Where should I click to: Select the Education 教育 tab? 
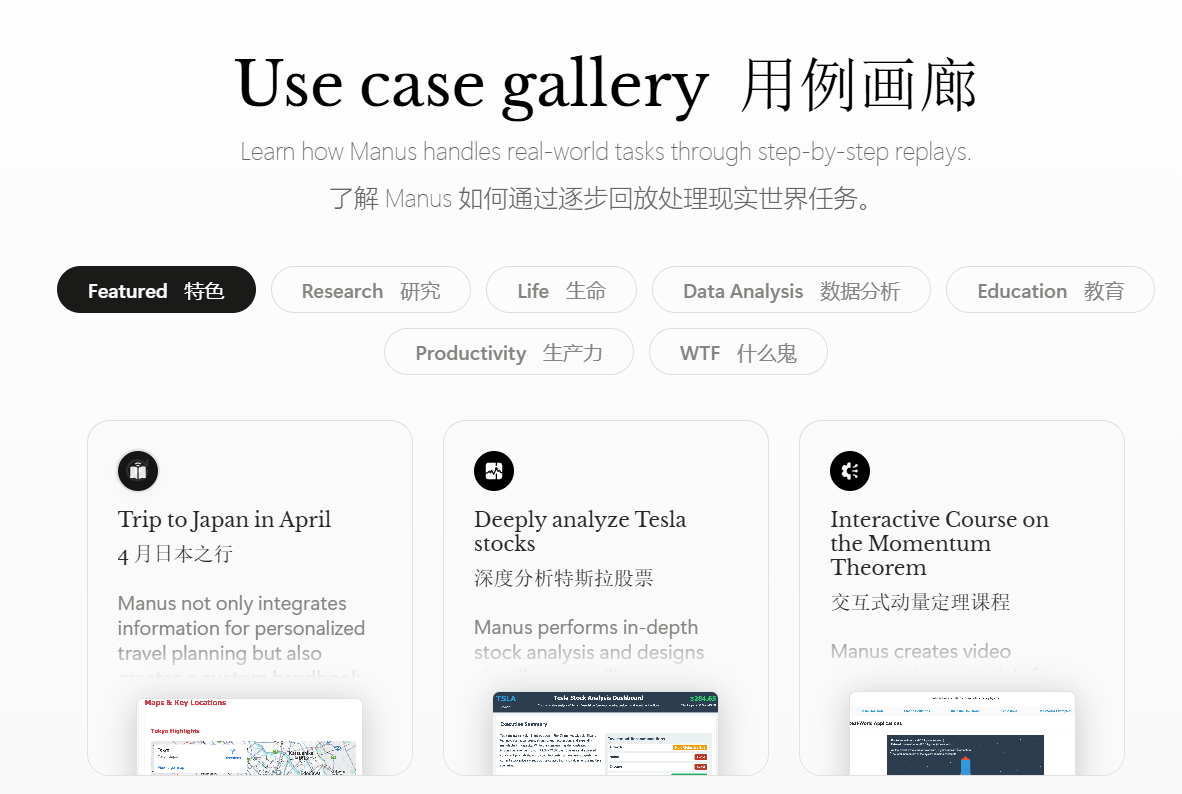pyautogui.click(x=1050, y=290)
